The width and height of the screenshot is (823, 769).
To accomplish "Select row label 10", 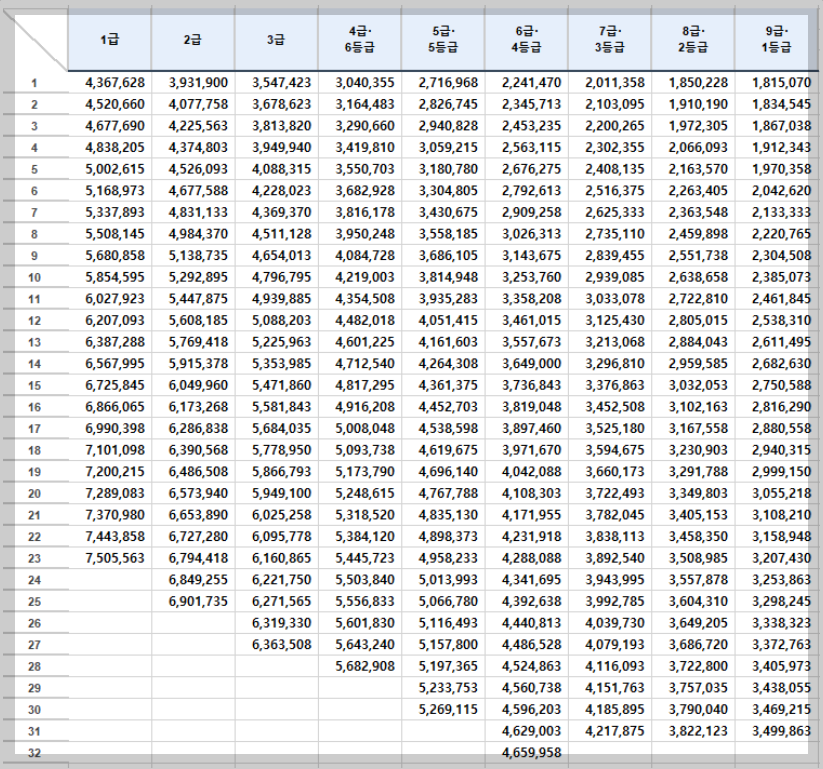I will pos(34,278).
